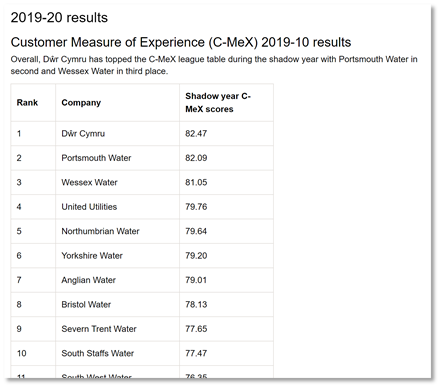Screen dimensions: 441x388
Task: Click the United Utilities company name
Action: pos(89,207)
